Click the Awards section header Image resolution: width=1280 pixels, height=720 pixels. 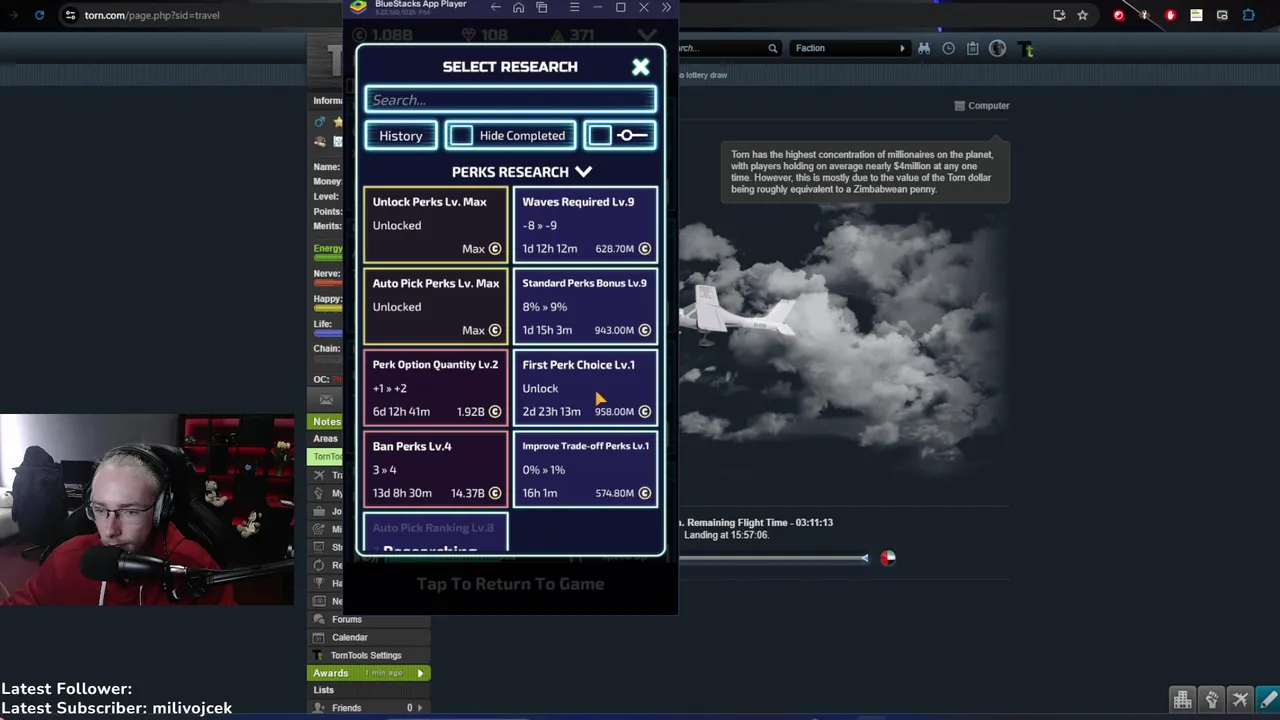pyautogui.click(x=368, y=673)
